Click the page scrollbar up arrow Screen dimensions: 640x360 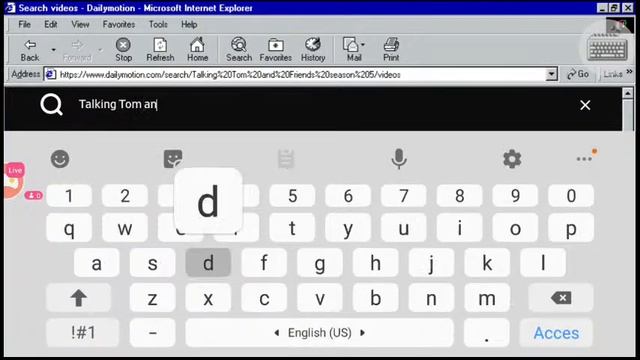click(628, 93)
